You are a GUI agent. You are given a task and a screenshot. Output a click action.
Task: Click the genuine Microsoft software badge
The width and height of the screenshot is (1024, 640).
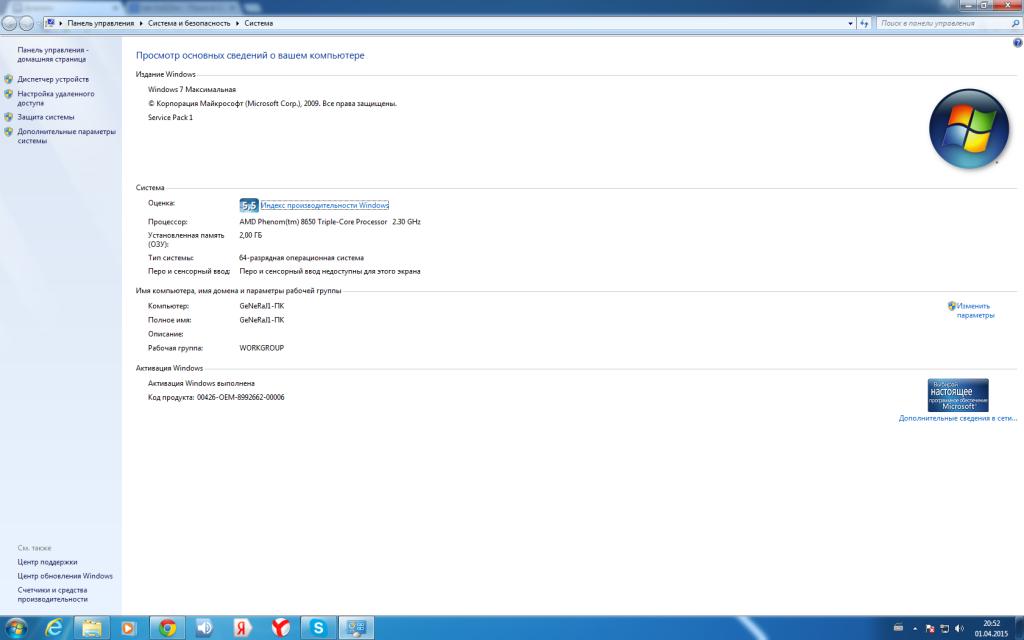(x=957, y=395)
